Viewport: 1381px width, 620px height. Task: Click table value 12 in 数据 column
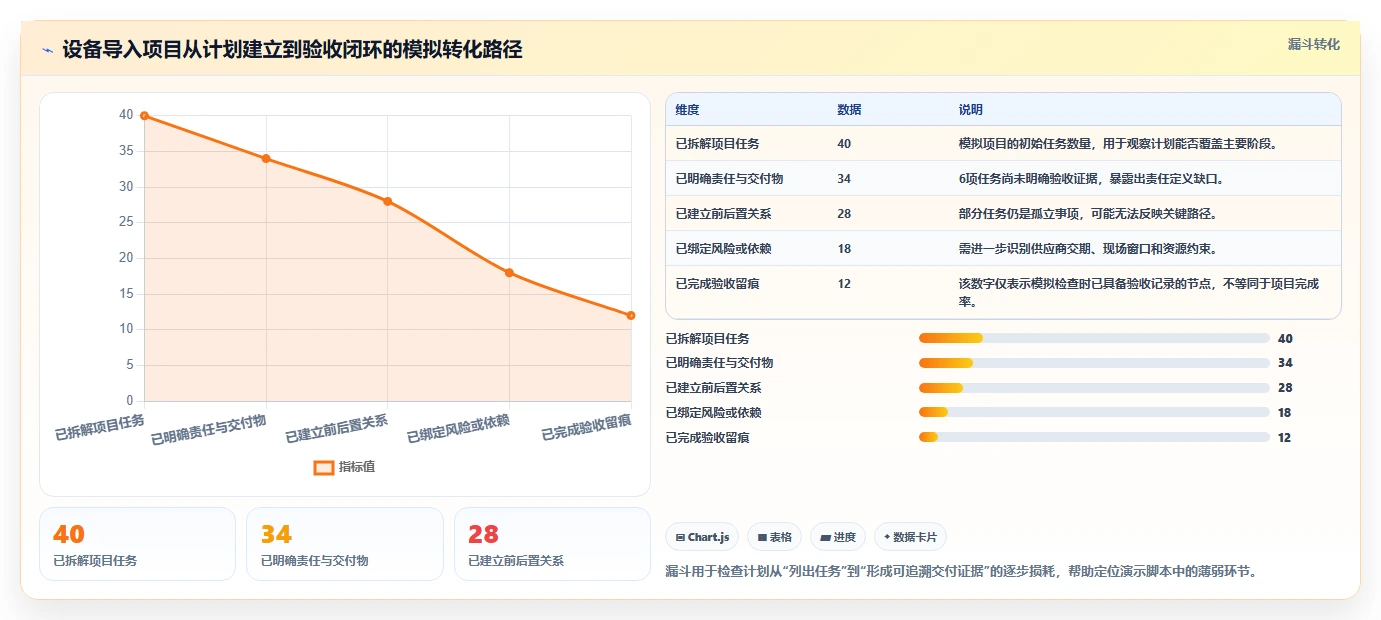click(844, 284)
